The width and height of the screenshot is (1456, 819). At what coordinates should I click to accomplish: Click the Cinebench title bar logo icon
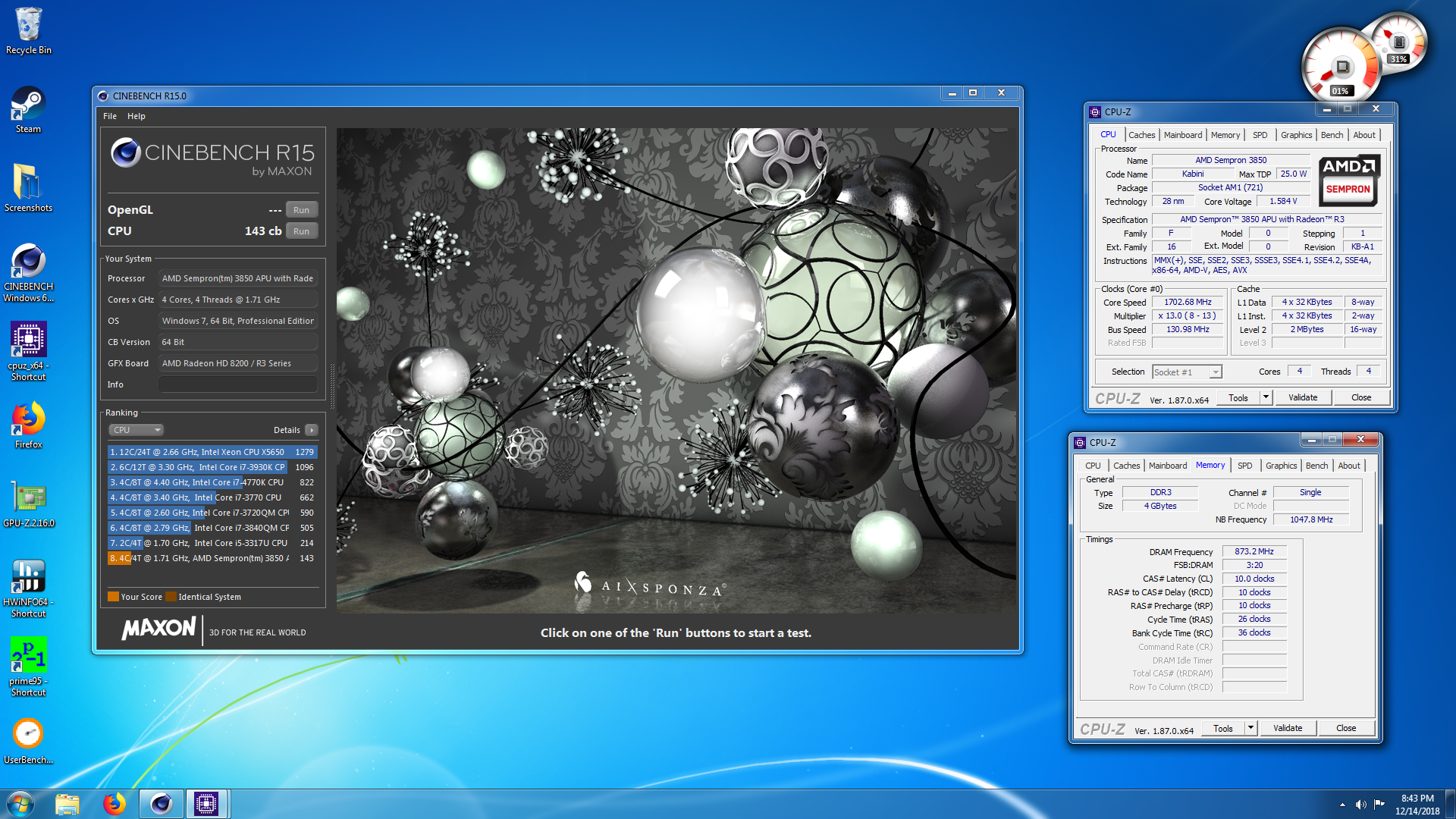tap(103, 96)
